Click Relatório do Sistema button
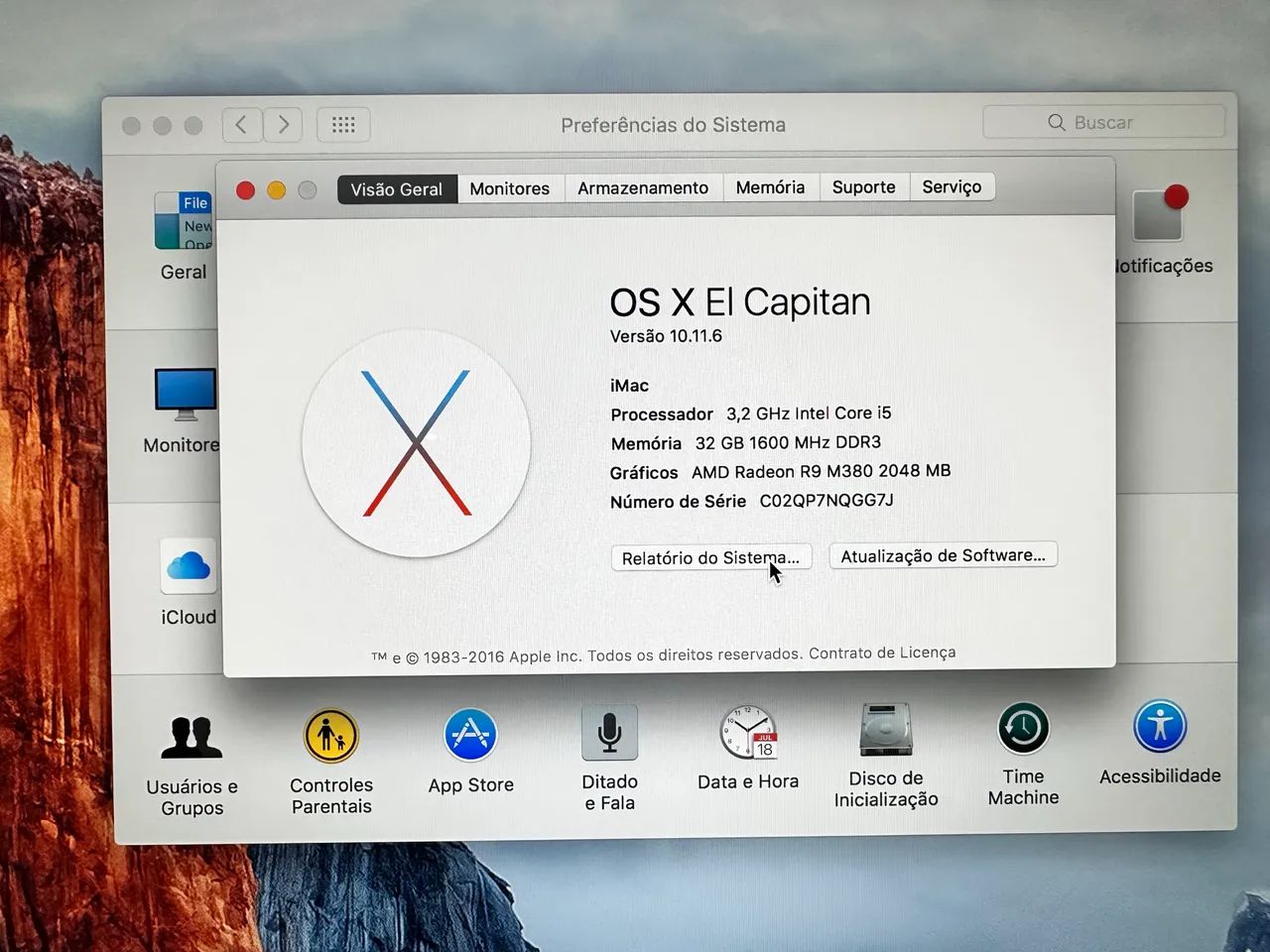Image resolution: width=1270 pixels, height=952 pixels. tap(710, 557)
